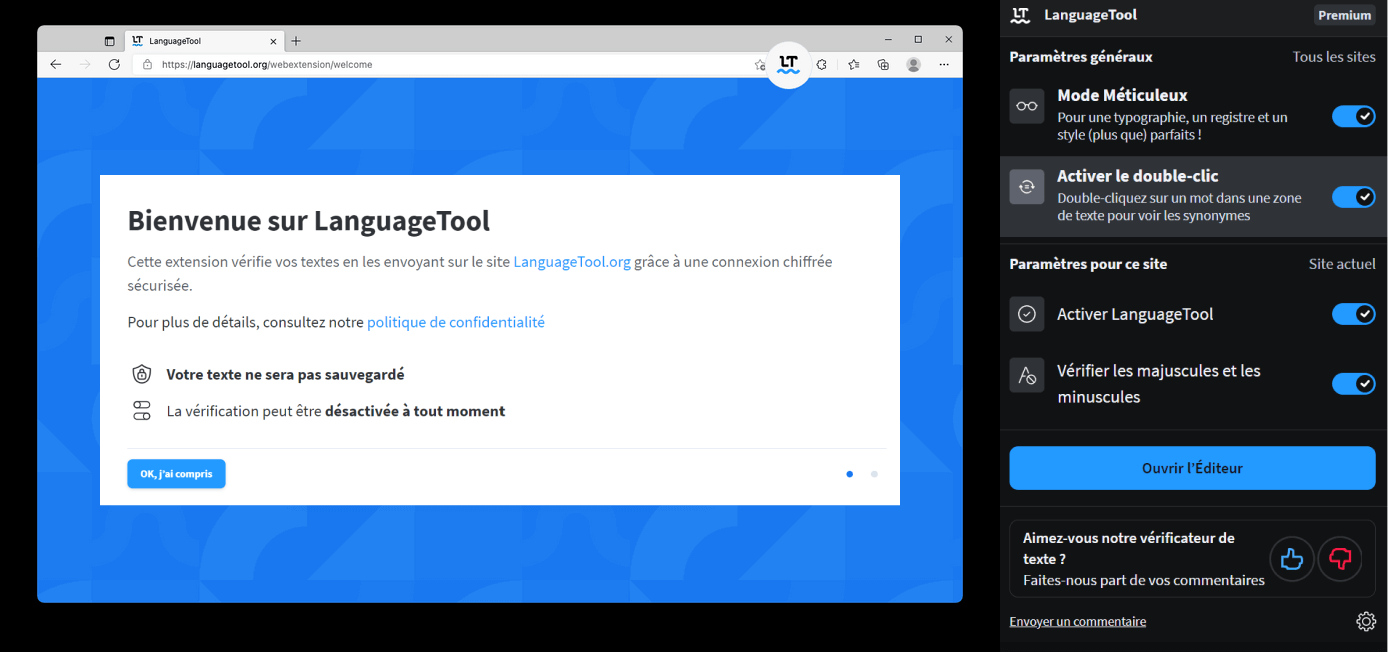Click the Tous les sites label
The image size is (1388, 652).
coord(1334,57)
